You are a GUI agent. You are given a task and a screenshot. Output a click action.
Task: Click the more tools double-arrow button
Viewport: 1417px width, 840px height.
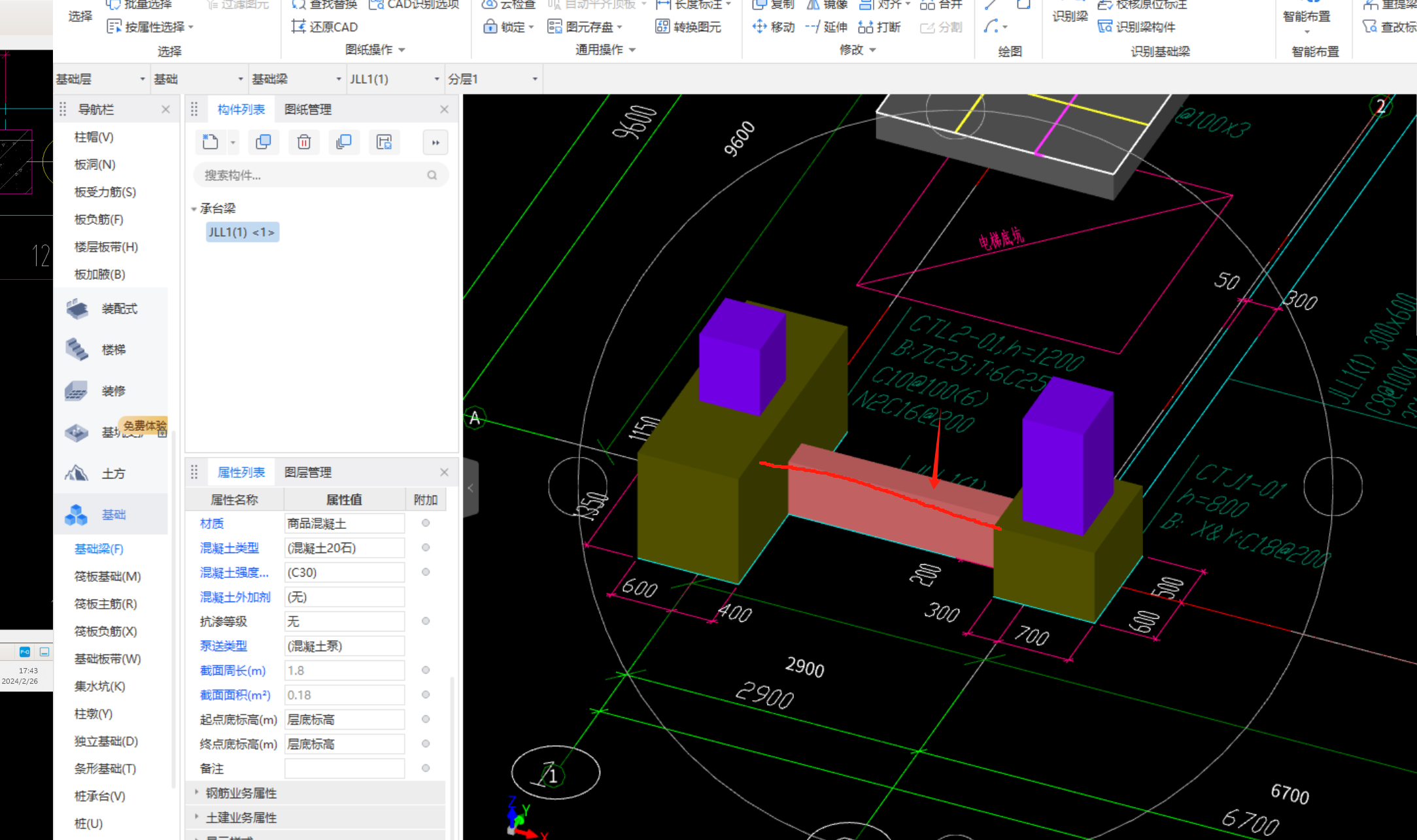tap(435, 143)
